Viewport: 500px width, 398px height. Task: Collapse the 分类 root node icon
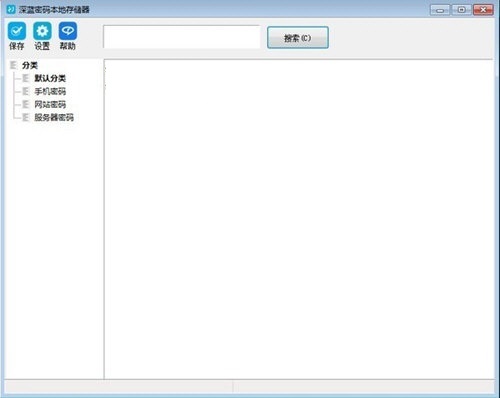13,65
